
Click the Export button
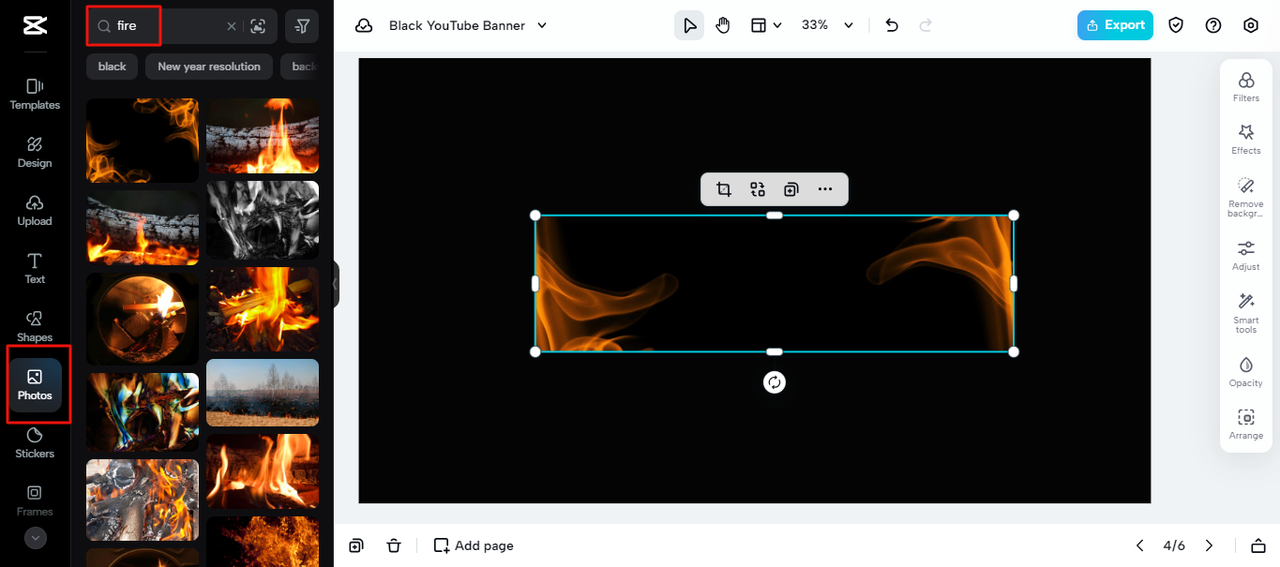click(1115, 25)
